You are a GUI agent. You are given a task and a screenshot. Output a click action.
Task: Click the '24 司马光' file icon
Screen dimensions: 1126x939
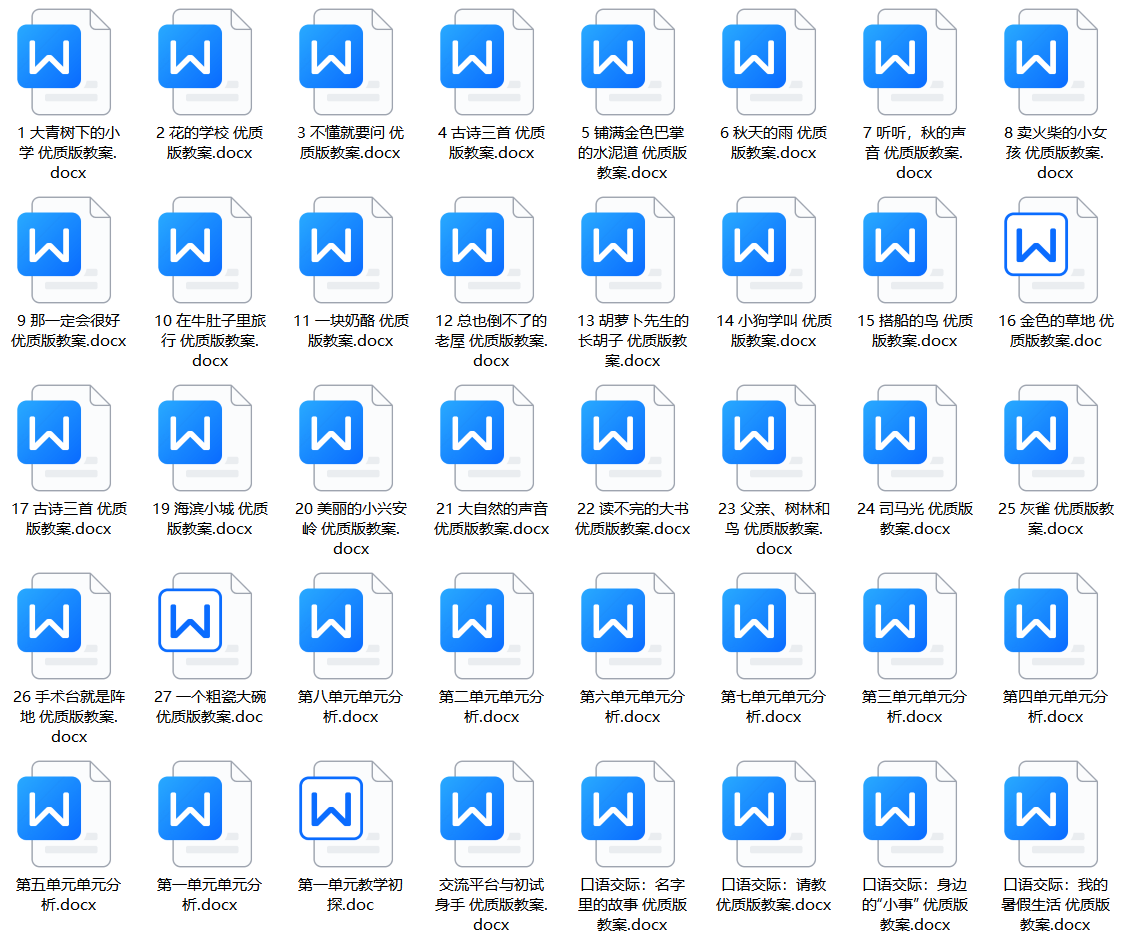pyautogui.click(x=910, y=438)
